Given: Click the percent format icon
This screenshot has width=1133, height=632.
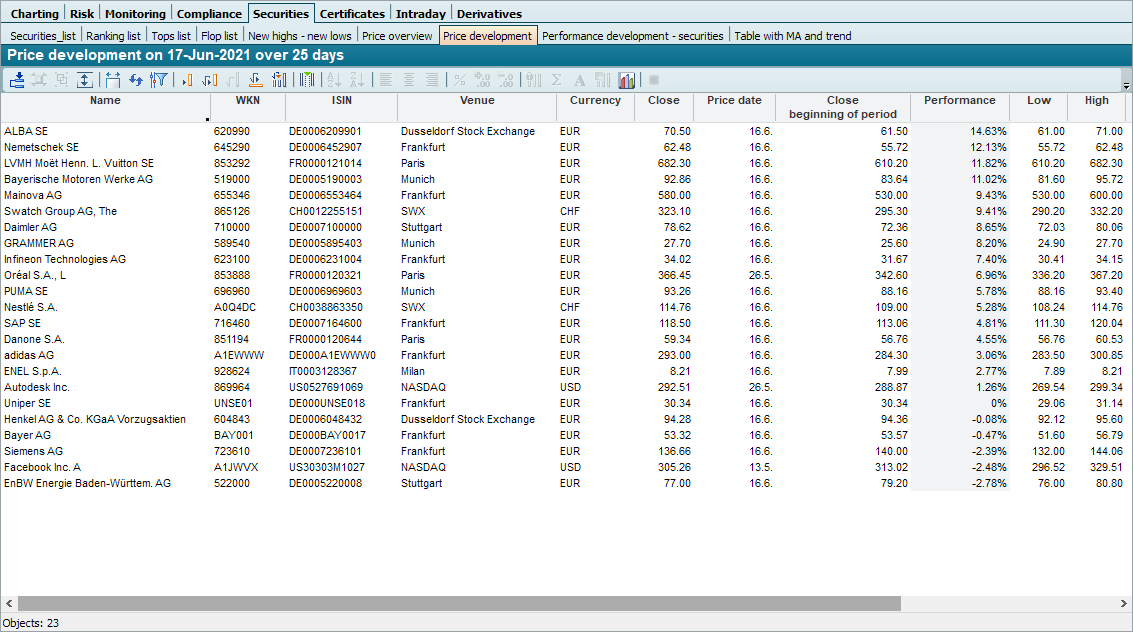Looking at the screenshot, I should [460, 80].
